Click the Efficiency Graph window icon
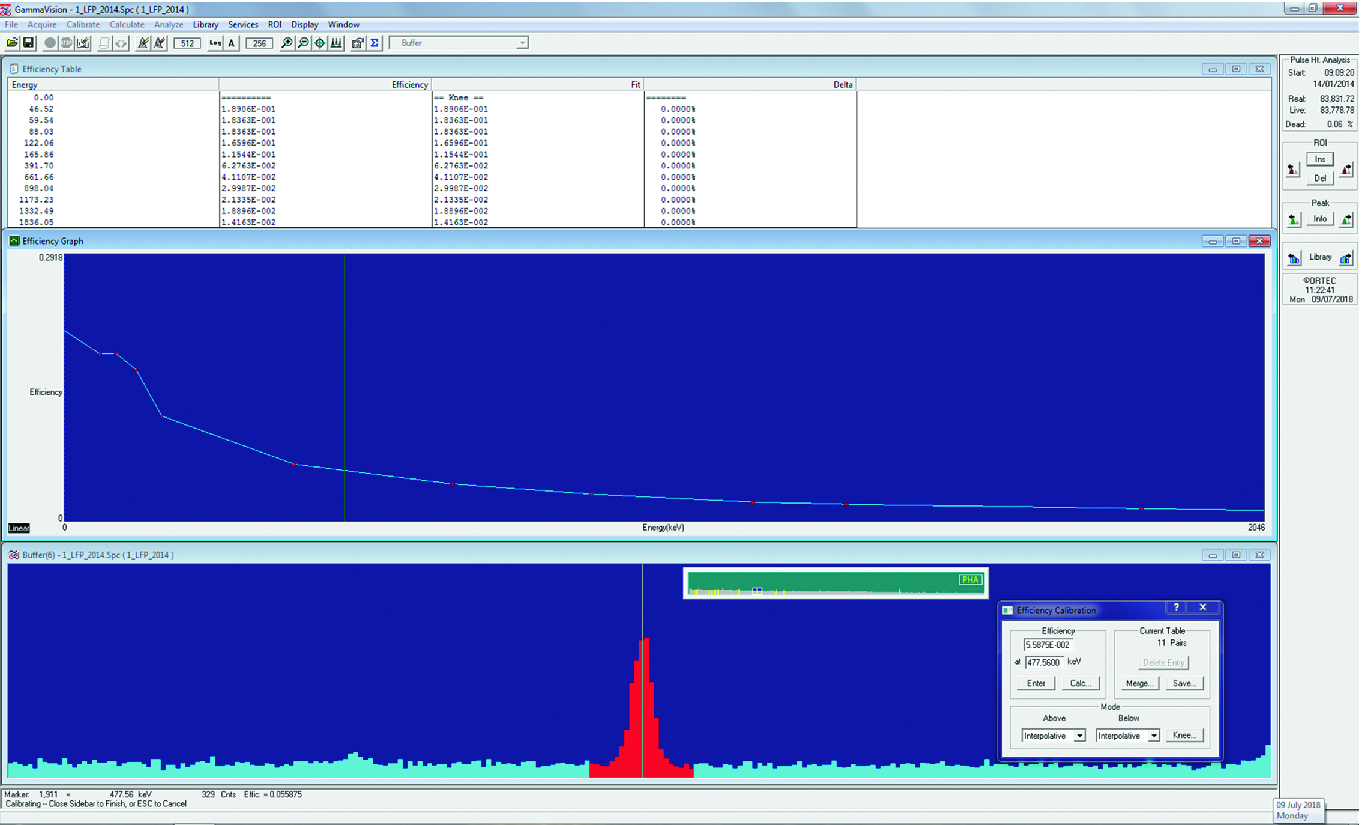 pos(14,241)
